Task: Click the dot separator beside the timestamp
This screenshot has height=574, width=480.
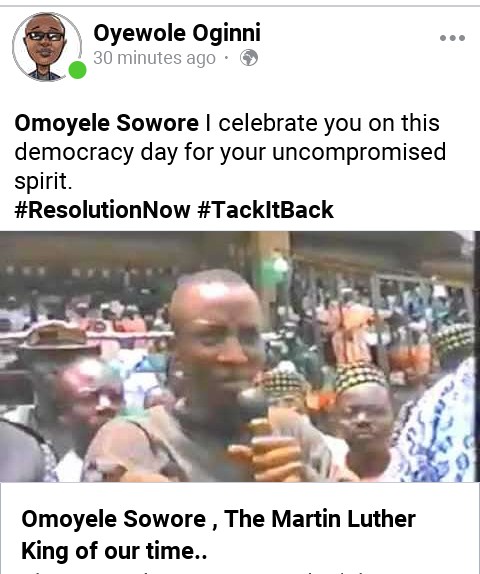Action: [227, 58]
